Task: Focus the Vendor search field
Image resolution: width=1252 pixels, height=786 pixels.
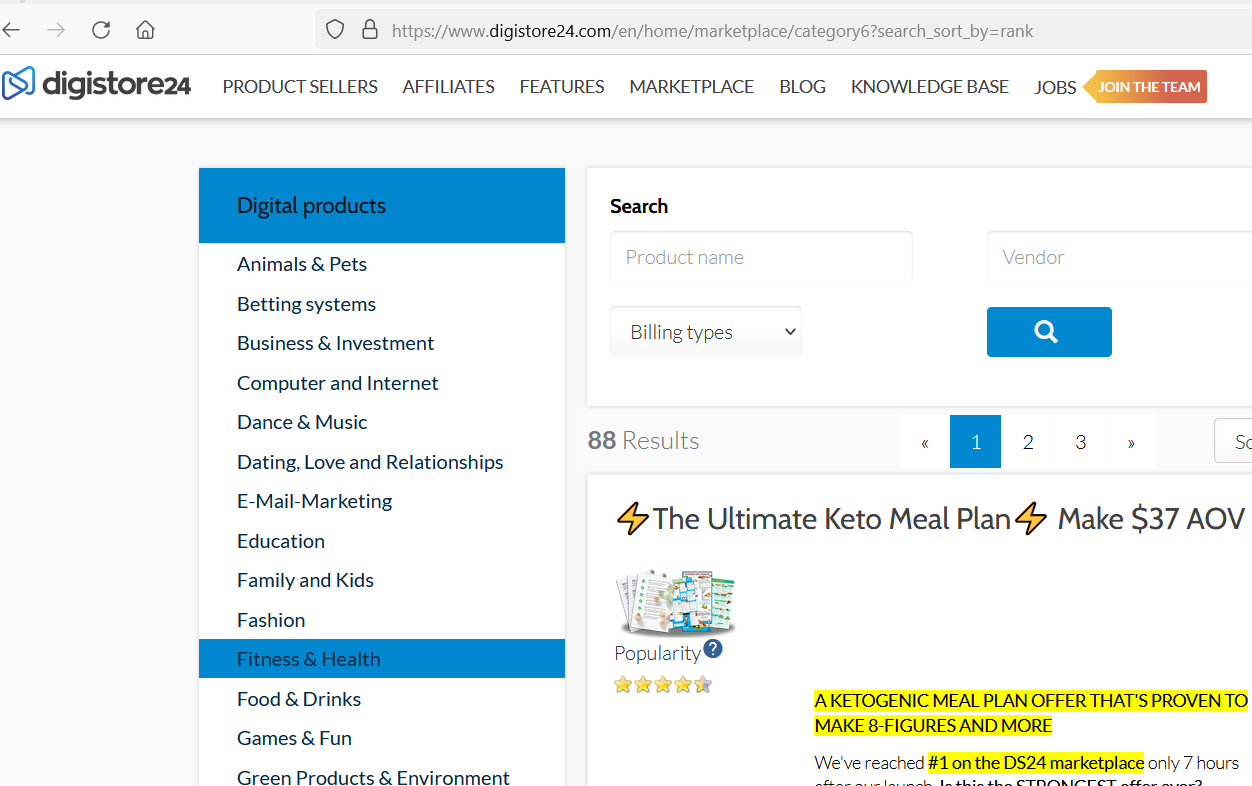Action: coord(1119,257)
